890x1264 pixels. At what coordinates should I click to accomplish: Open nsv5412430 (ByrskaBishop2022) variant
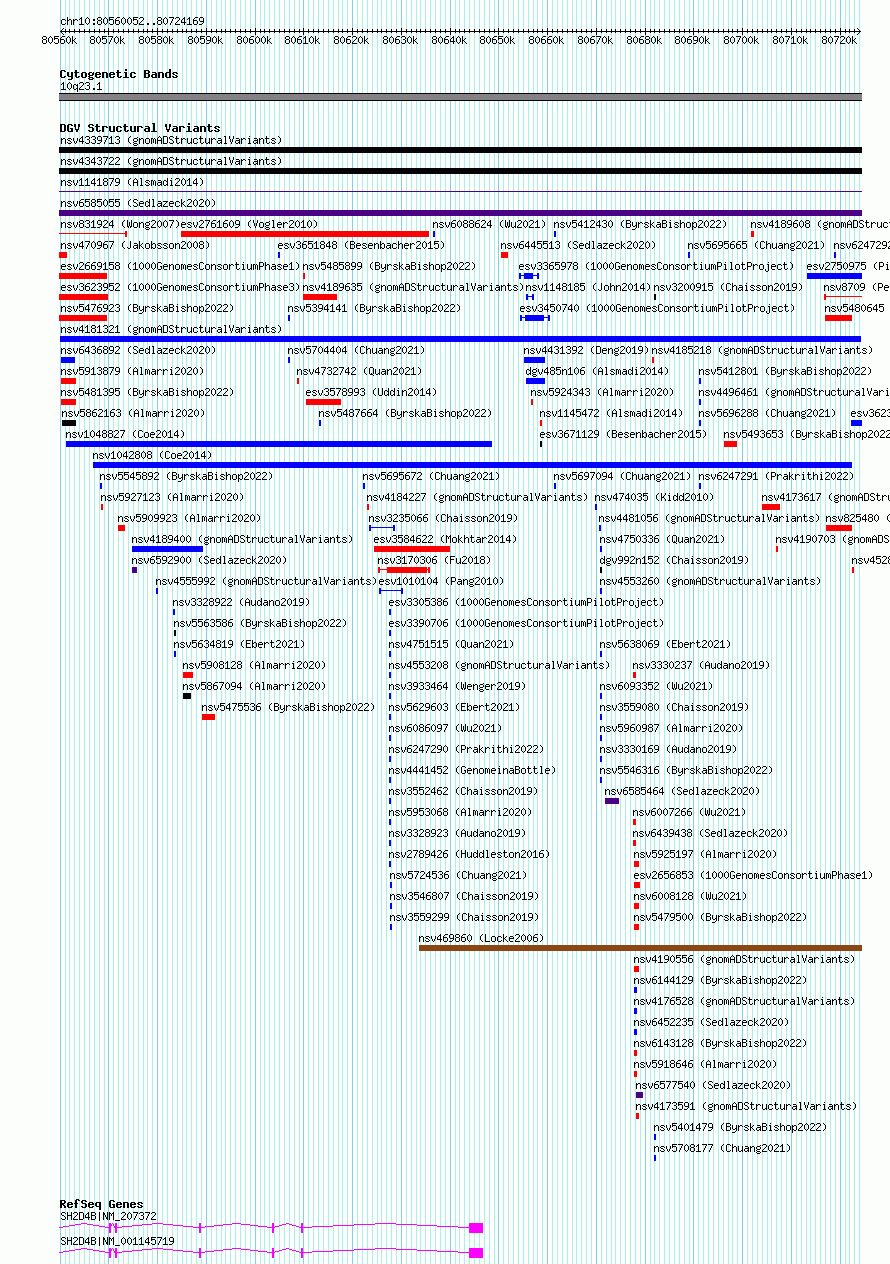tap(641, 224)
